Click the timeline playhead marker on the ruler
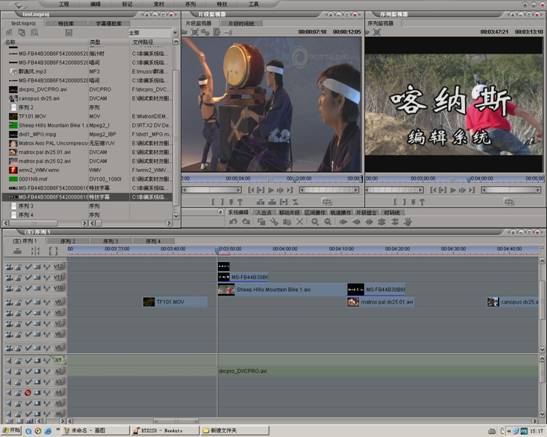The width and height of the screenshot is (547, 437). (x=217, y=250)
